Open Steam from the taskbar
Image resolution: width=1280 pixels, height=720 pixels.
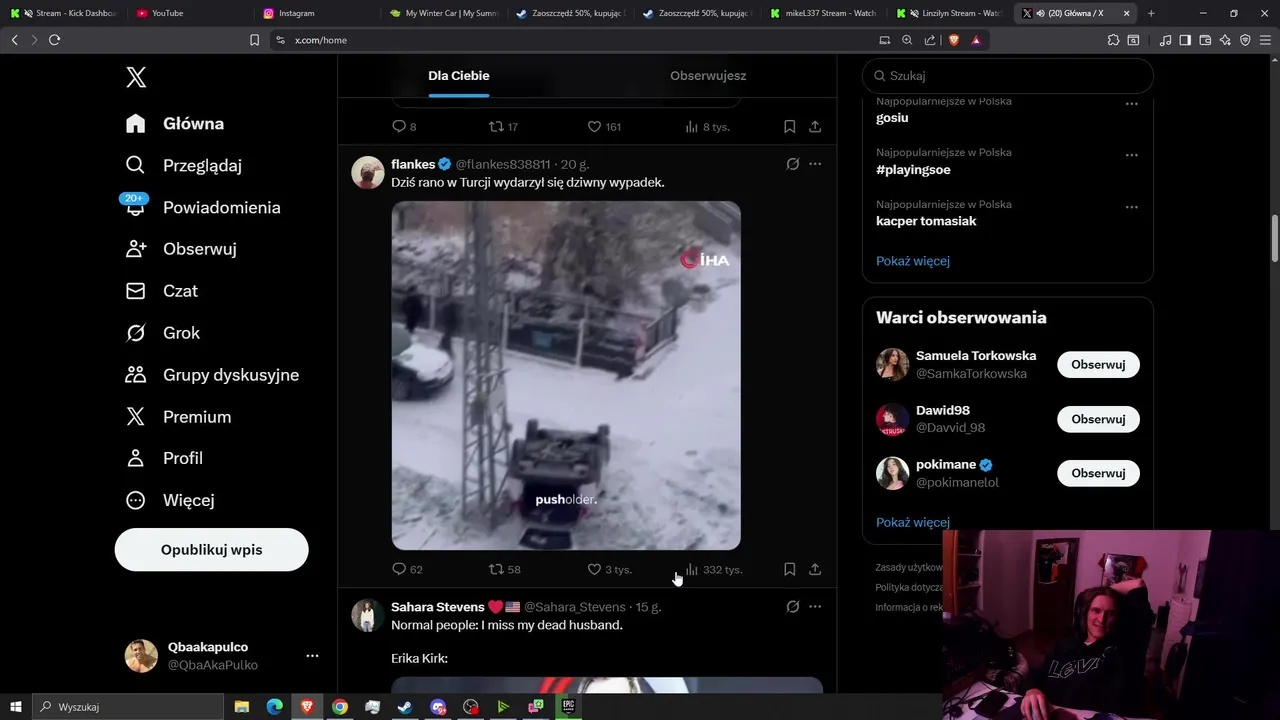(x=405, y=707)
